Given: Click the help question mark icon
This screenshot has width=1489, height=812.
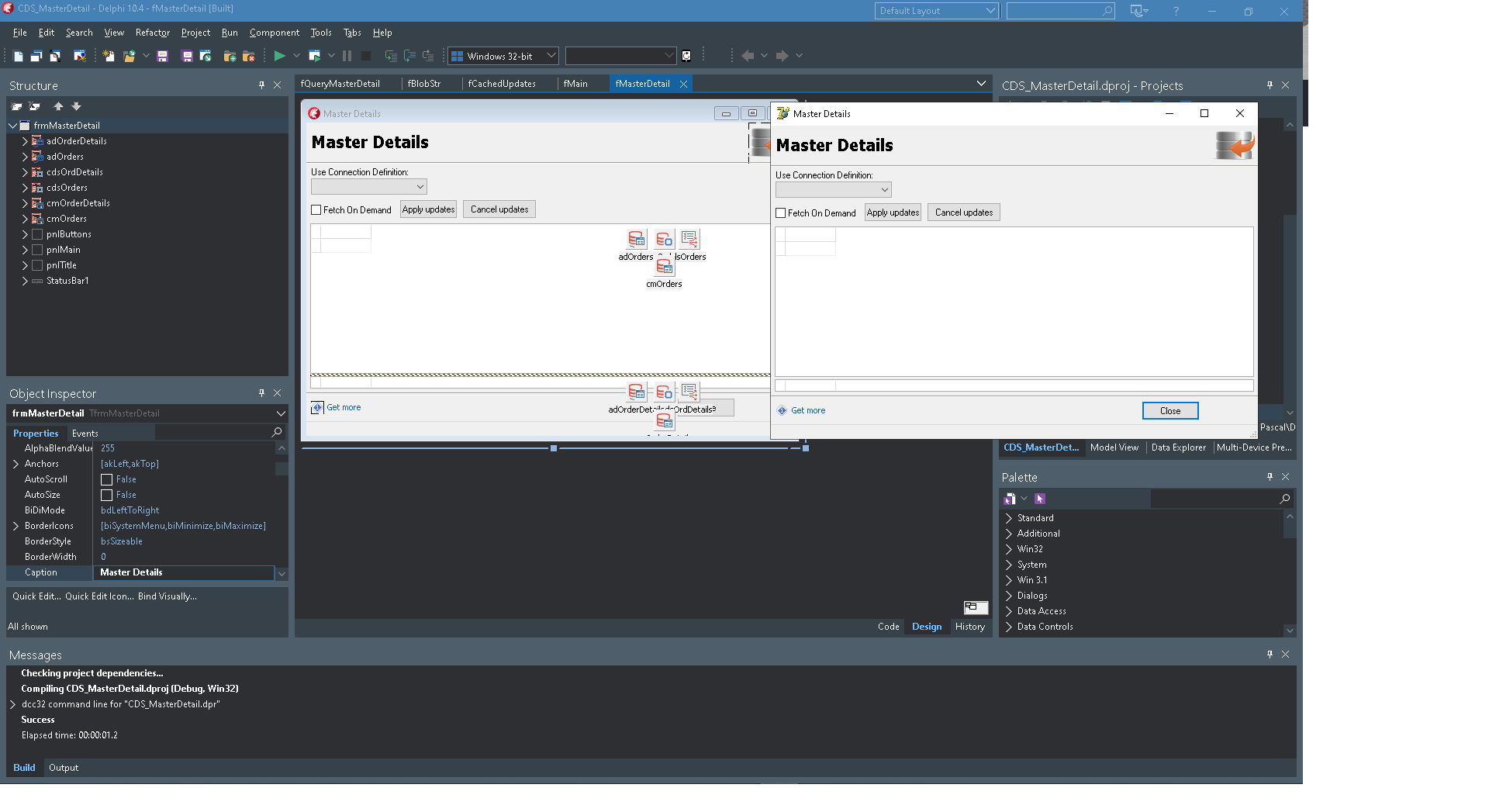Looking at the screenshot, I should (1176, 11).
